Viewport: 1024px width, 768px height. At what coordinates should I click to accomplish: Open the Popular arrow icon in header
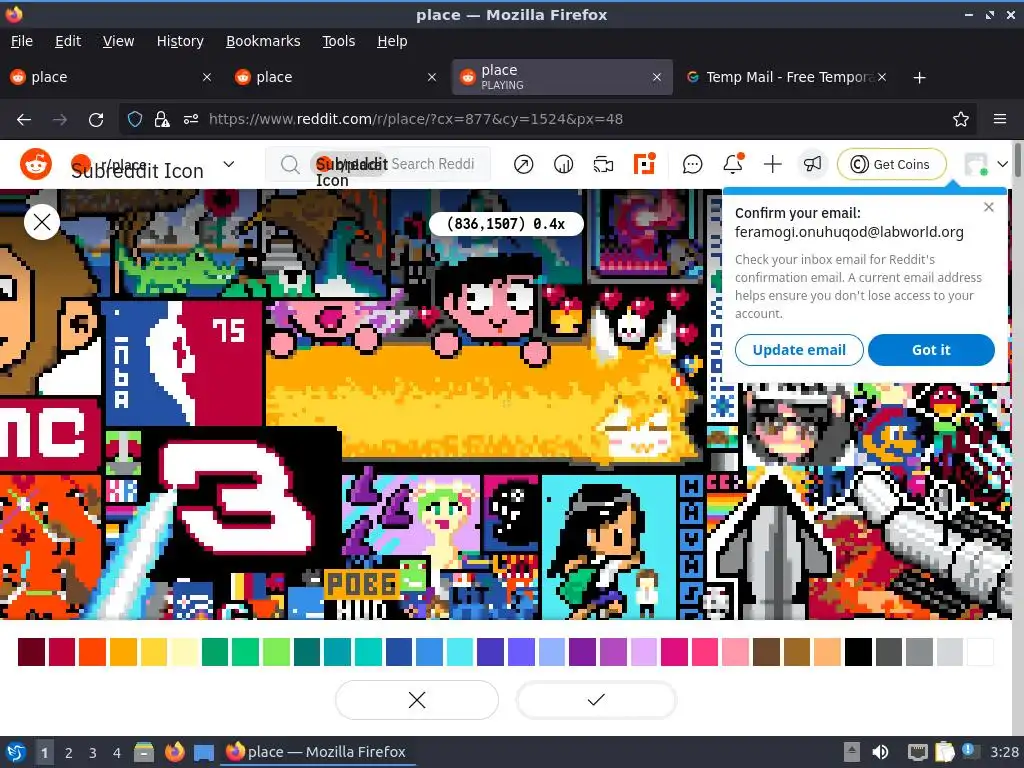523,165
